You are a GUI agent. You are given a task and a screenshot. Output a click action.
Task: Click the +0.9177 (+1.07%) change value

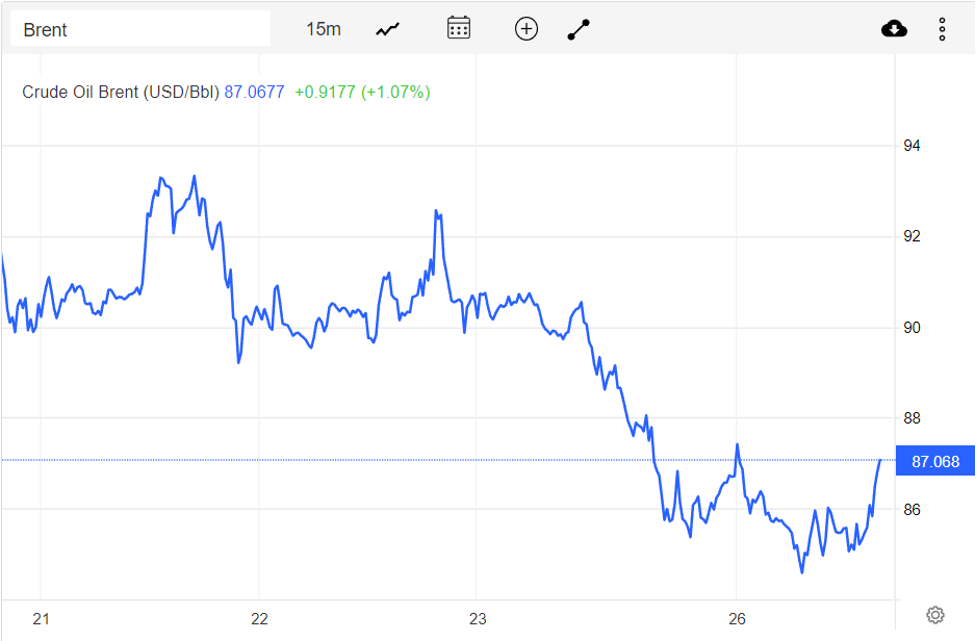(x=362, y=92)
